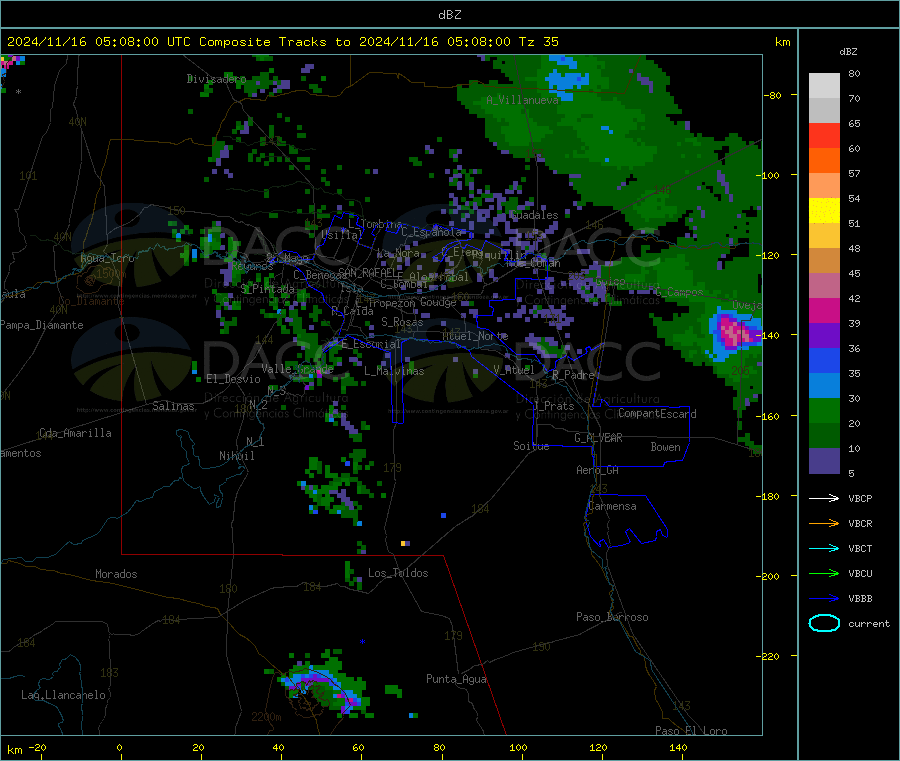Click the orange VBCR arrow in legend
This screenshot has height=761, width=900.
click(x=824, y=523)
